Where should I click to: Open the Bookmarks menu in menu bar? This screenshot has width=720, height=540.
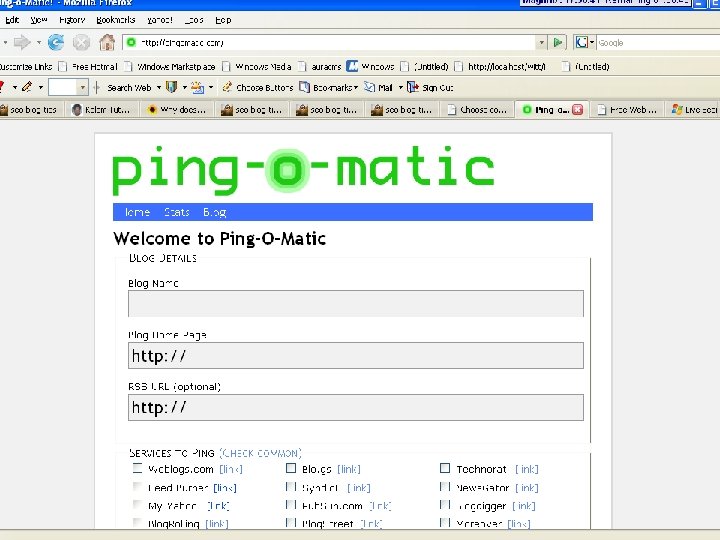[x=116, y=20]
